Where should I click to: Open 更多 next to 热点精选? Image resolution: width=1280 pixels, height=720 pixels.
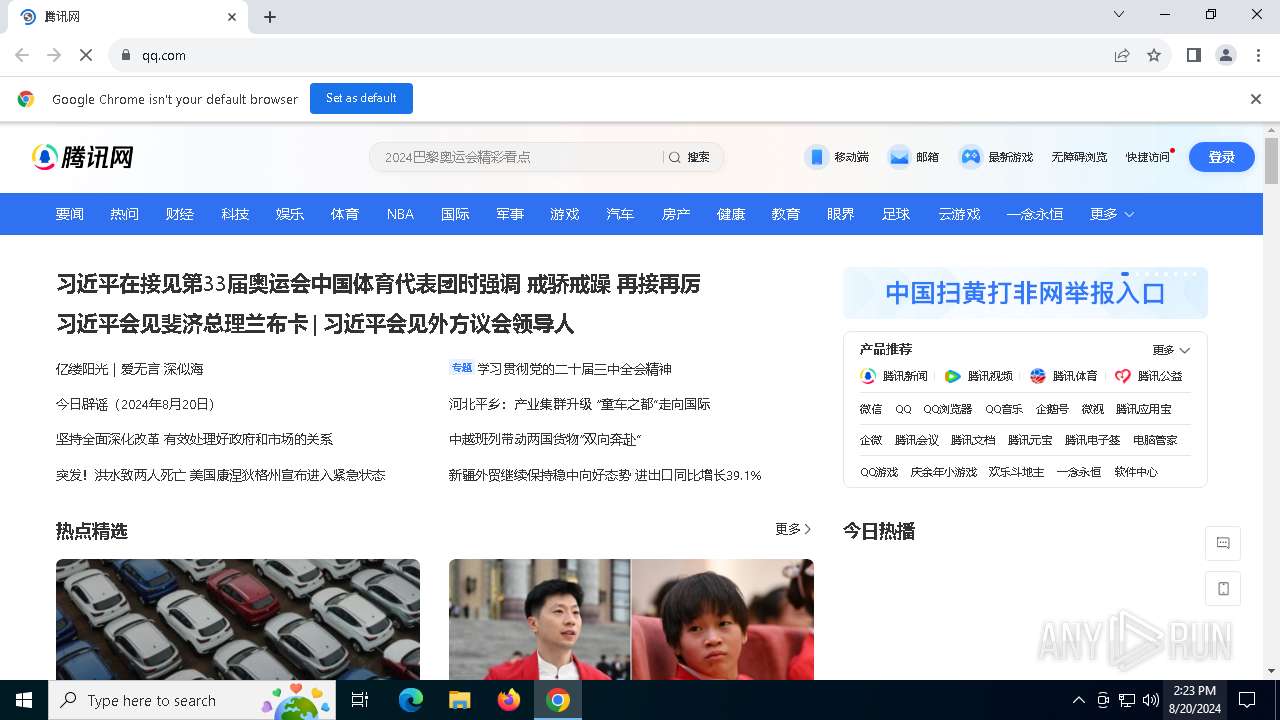click(x=794, y=529)
